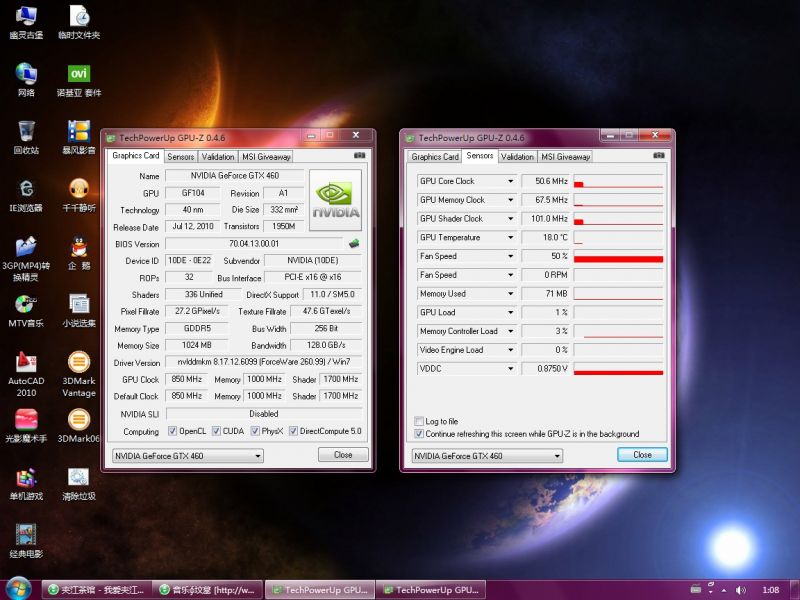800x600 pixels.
Task: Switch to Validation tab in right GPU-Z window
Action: click(x=517, y=157)
